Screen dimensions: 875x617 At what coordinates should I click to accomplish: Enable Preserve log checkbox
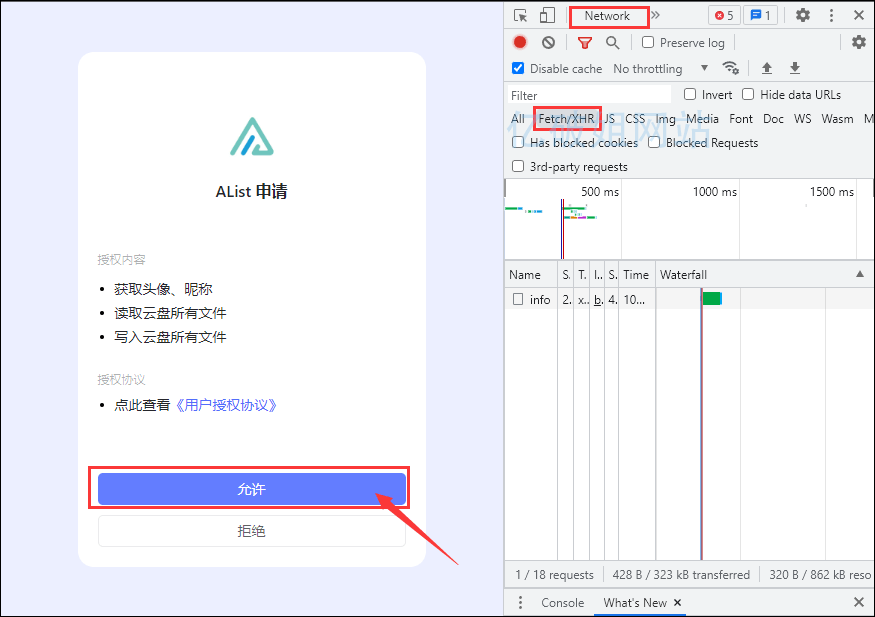(648, 42)
